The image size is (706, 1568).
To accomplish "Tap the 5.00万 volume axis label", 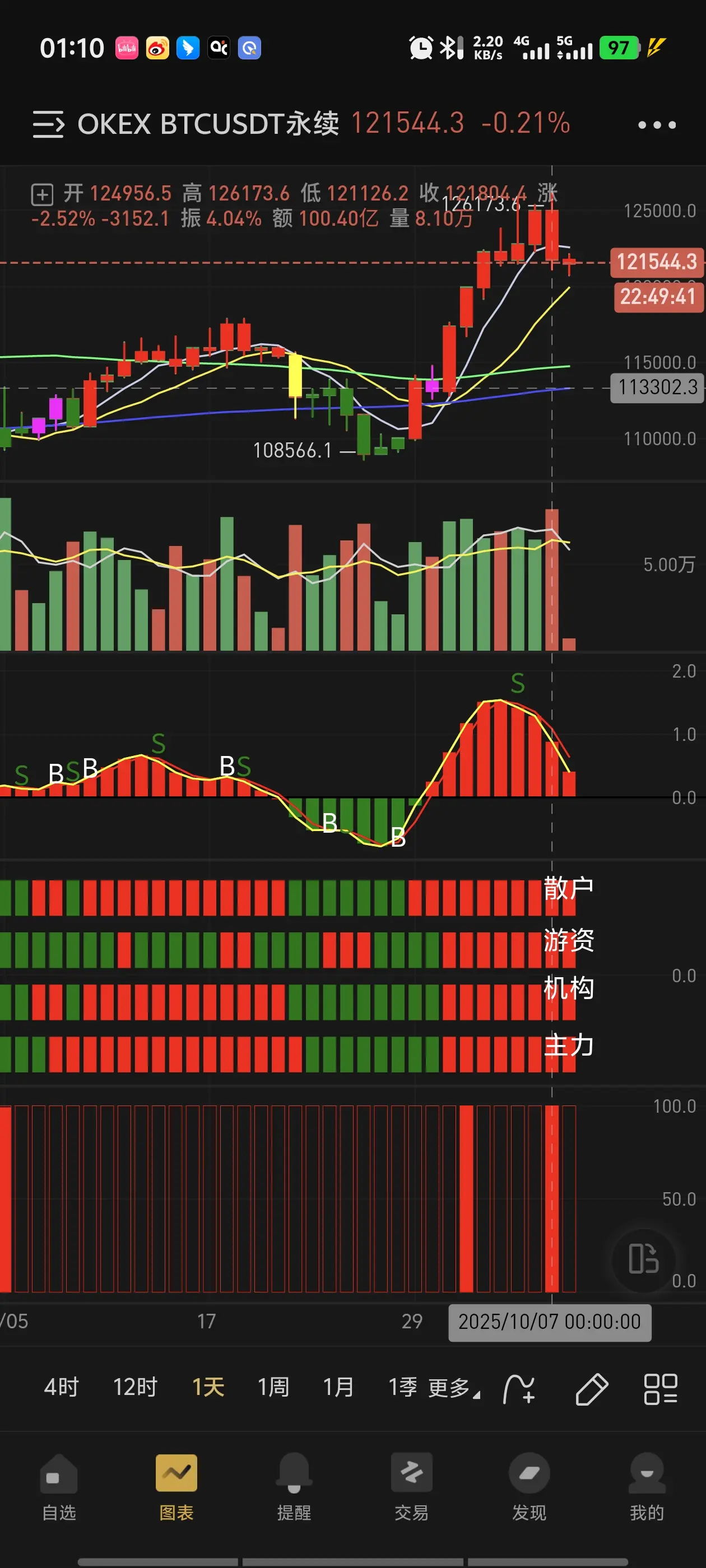I will [670, 564].
